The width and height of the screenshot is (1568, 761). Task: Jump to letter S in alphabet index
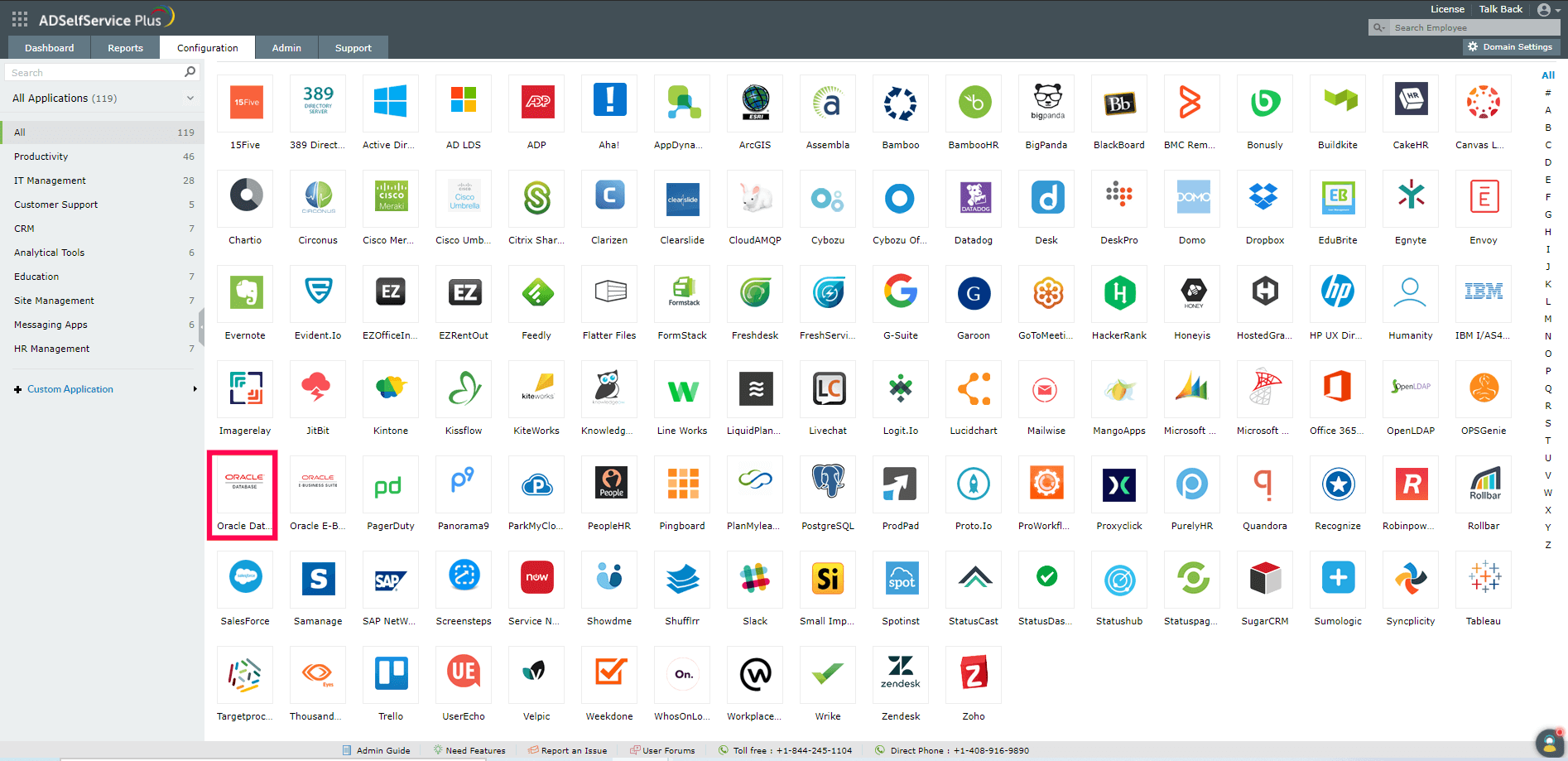pos(1548,423)
